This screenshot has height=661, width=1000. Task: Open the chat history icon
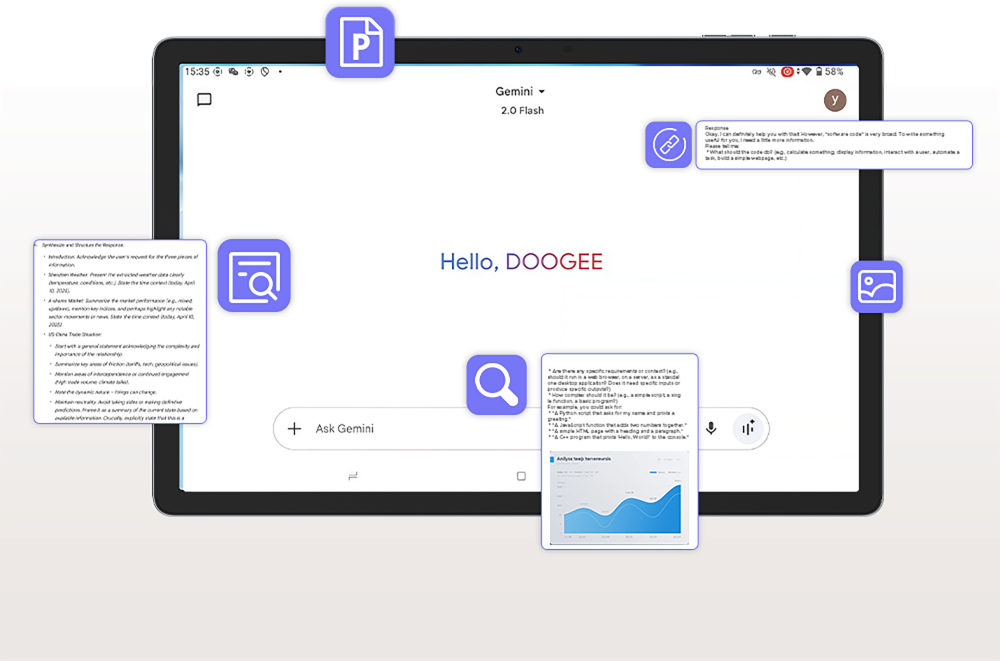click(x=204, y=100)
